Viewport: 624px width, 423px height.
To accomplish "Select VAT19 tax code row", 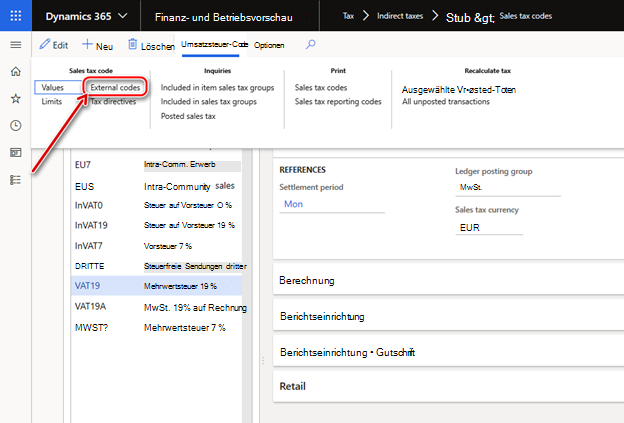I will (157, 286).
